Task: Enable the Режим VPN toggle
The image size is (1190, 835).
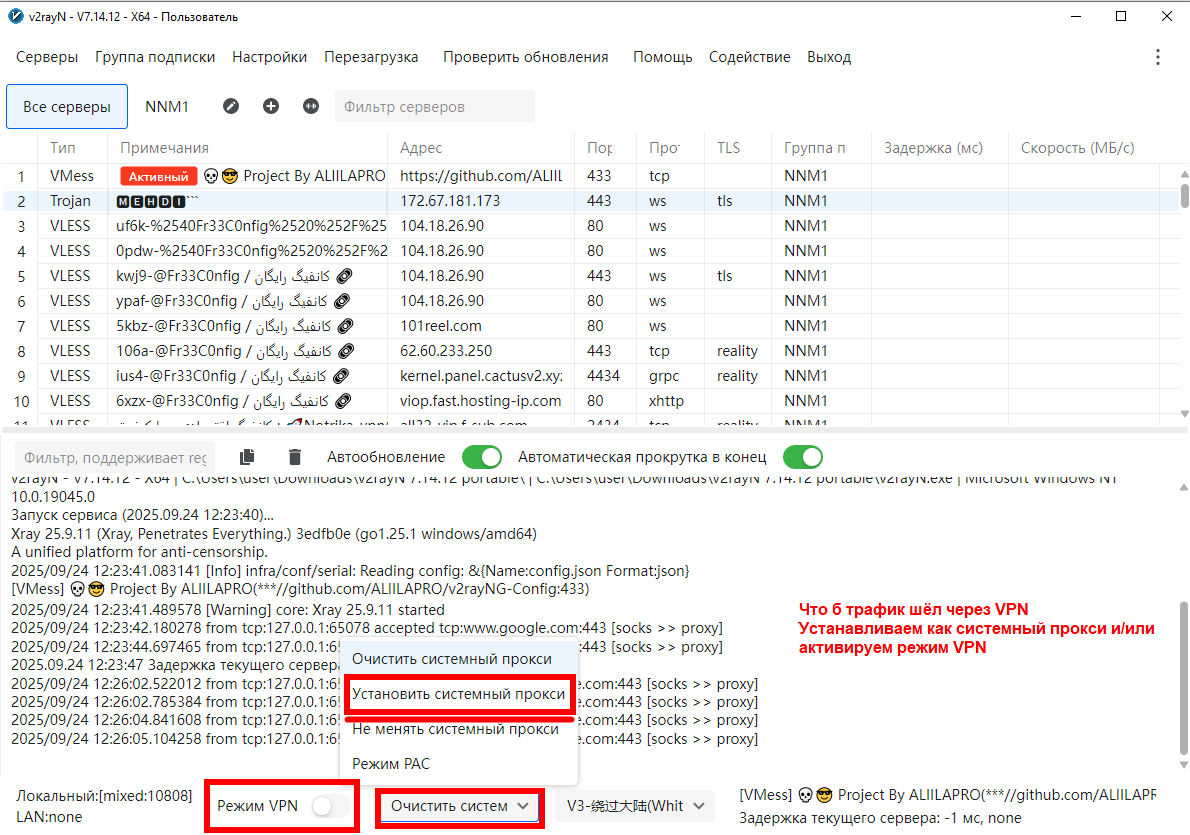Action: tap(331, 806)
